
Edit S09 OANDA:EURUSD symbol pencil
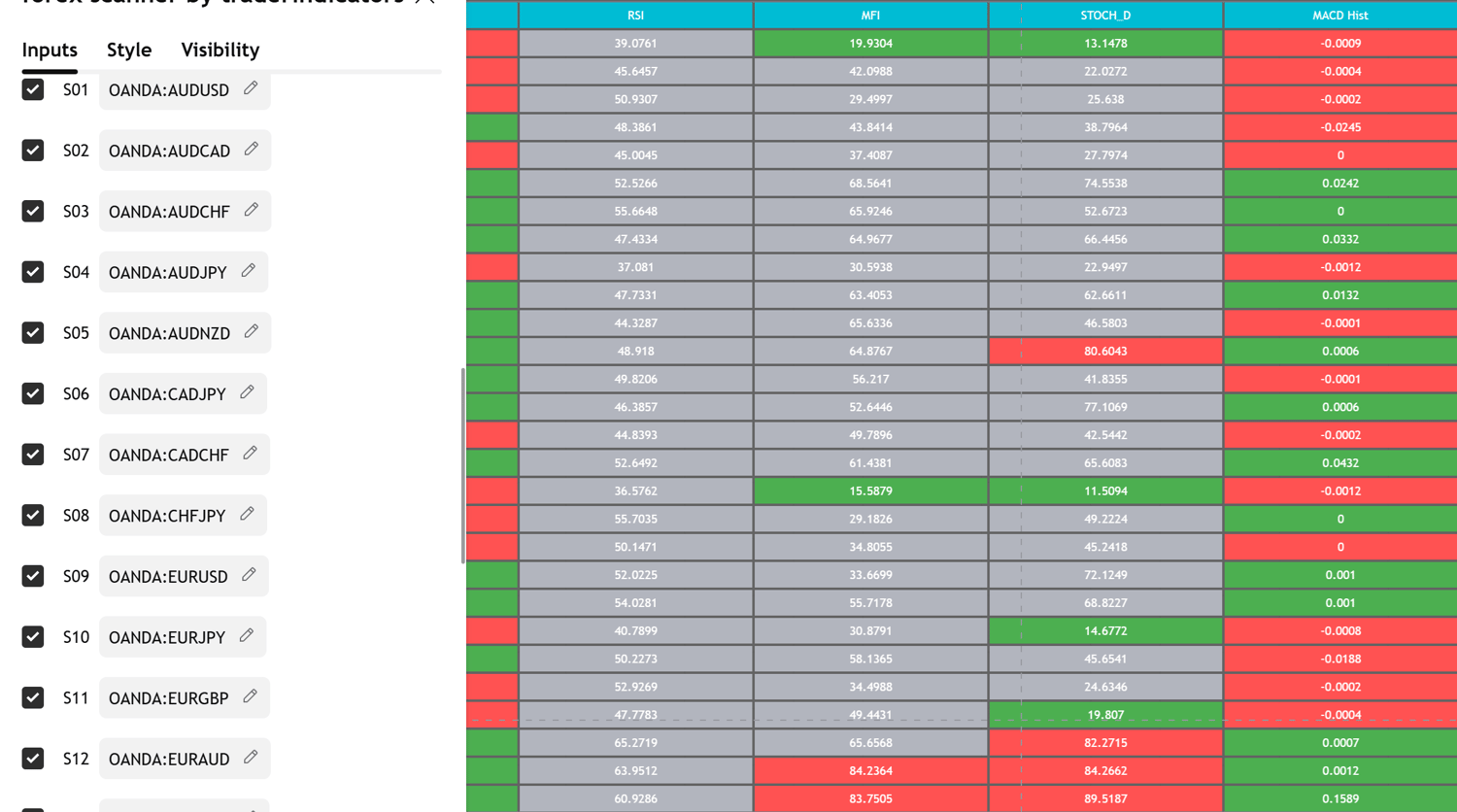tap(249, 575)
